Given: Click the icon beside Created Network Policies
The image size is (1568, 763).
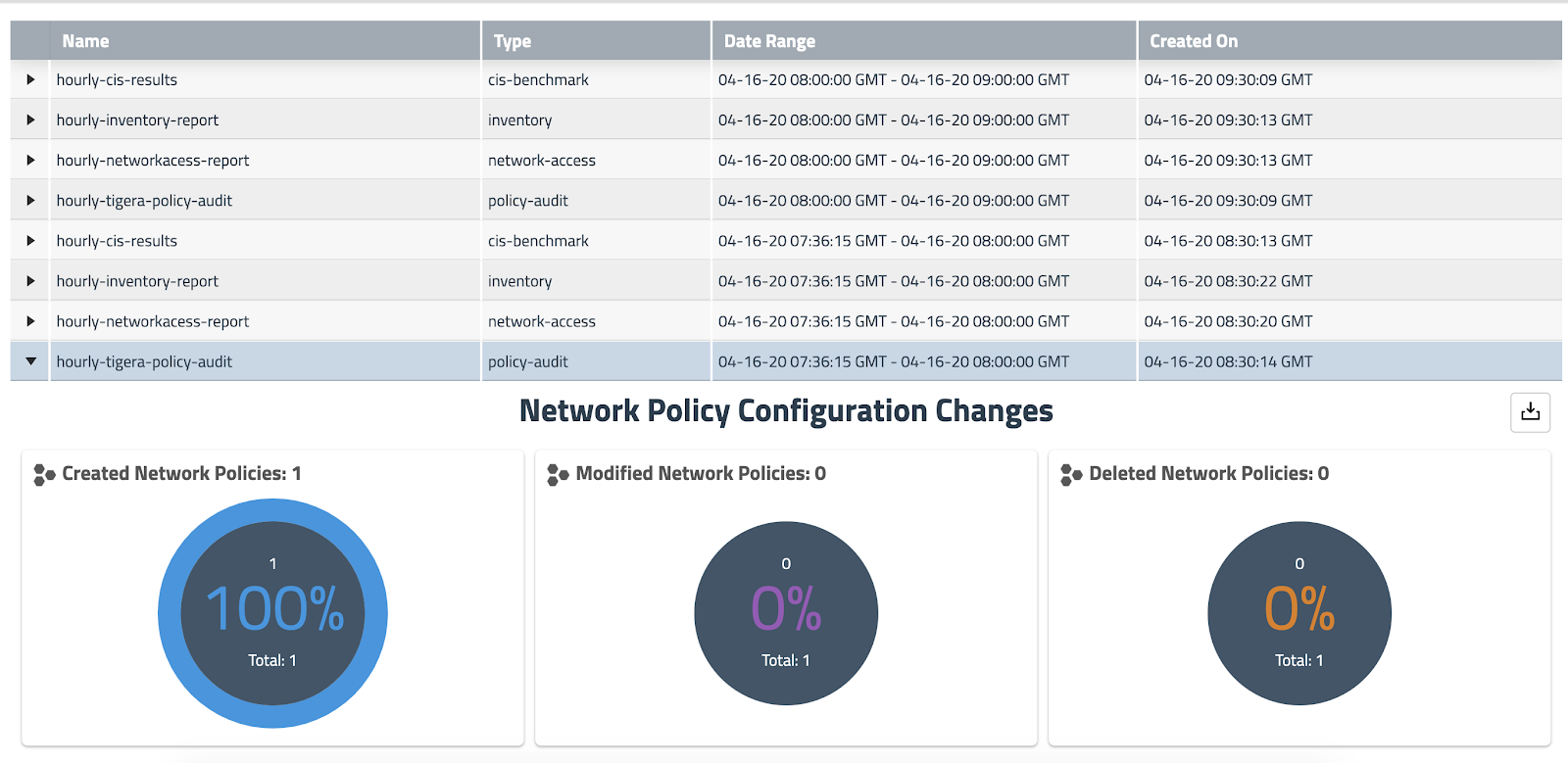Looking at the screenshot, I should [44, 475].
